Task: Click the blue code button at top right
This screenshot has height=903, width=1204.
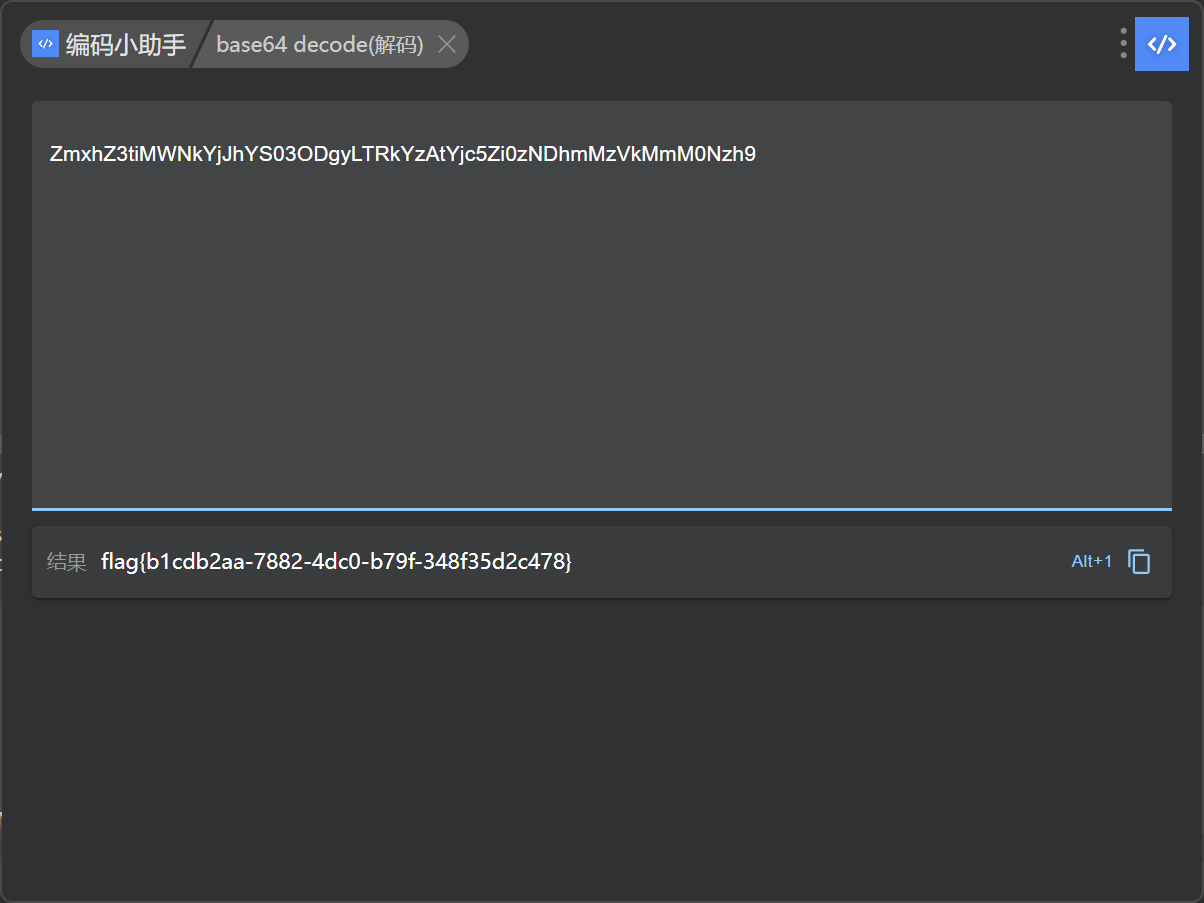Action: [1160, 44]
